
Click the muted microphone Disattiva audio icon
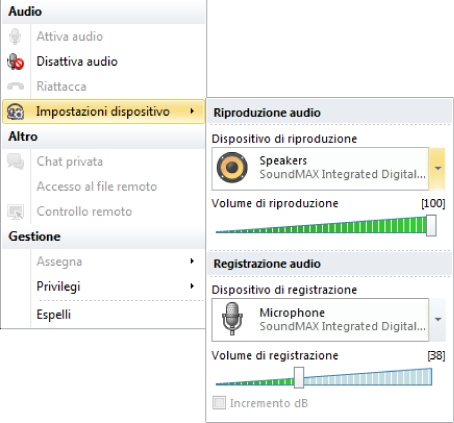pos(15,61)
